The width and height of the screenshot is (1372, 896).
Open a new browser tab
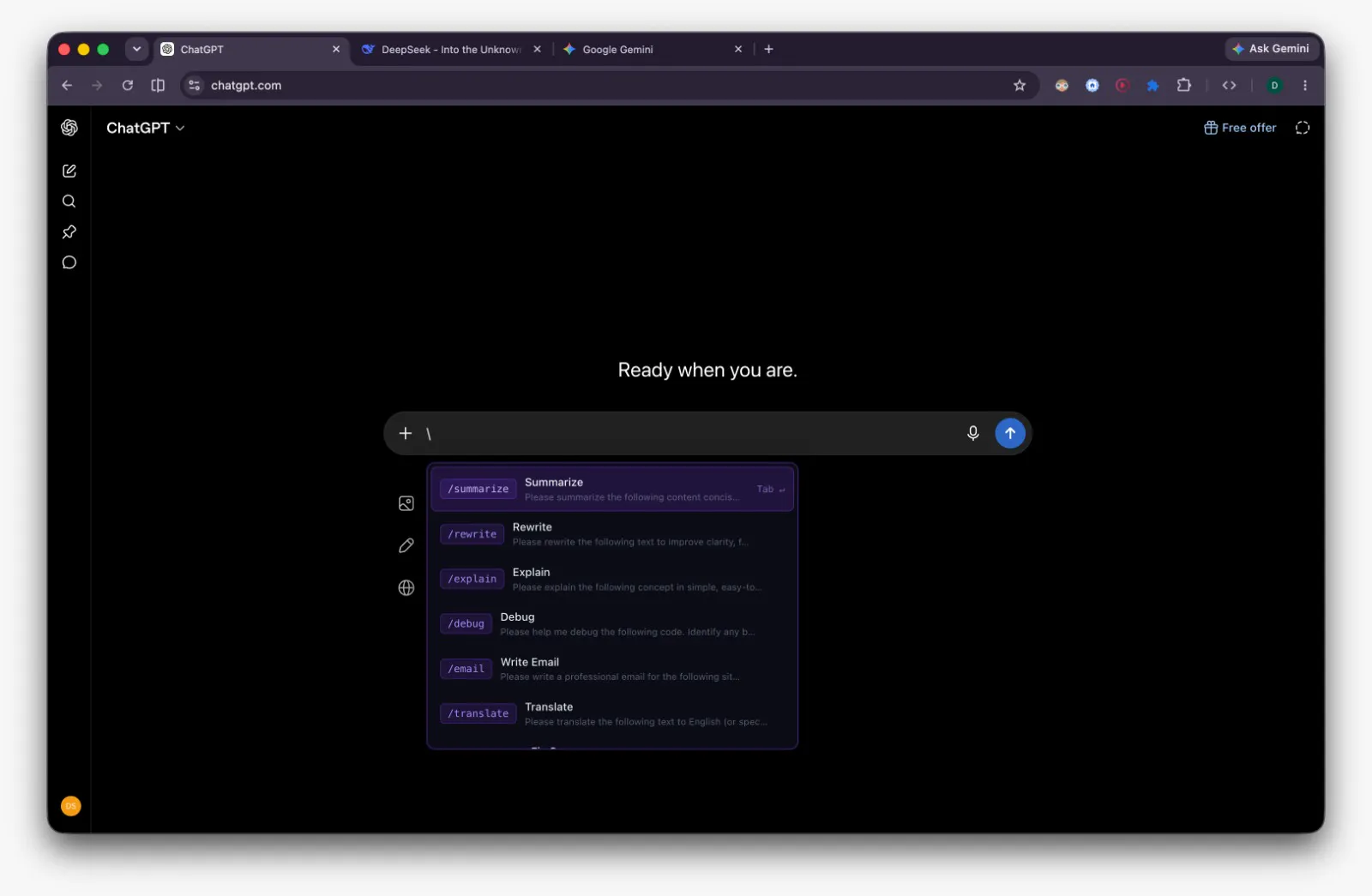click(x=768, y=49)
